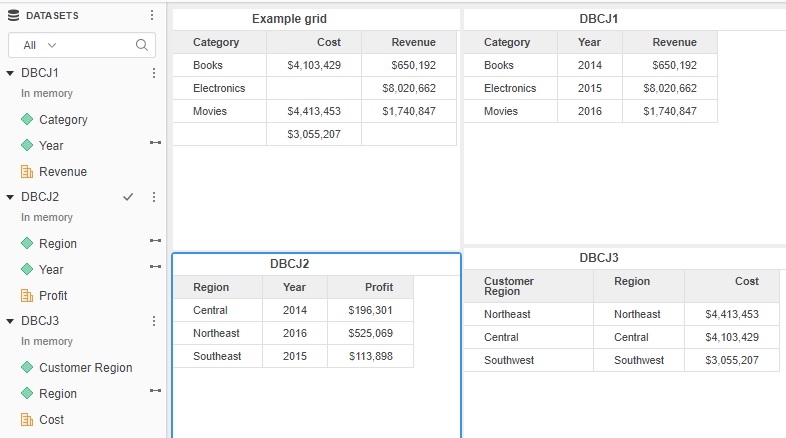Open the Datasets panel options menu
Screen dimensions: 786x438
[152, 16]
